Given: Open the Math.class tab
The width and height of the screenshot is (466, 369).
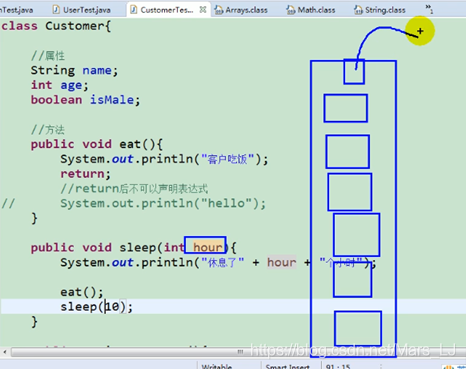Looking at the screenshot, I should [311, 10].
